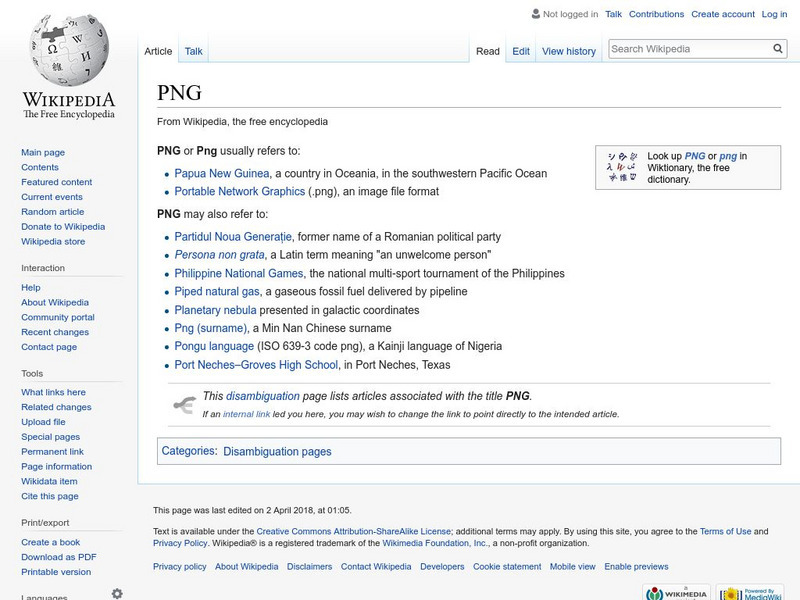Open the View history tab
800x600 pixels.
click(569, 51)
